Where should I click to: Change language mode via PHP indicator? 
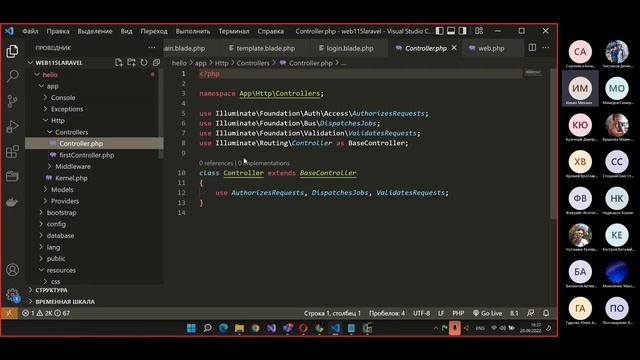click(x=458, y=313)
